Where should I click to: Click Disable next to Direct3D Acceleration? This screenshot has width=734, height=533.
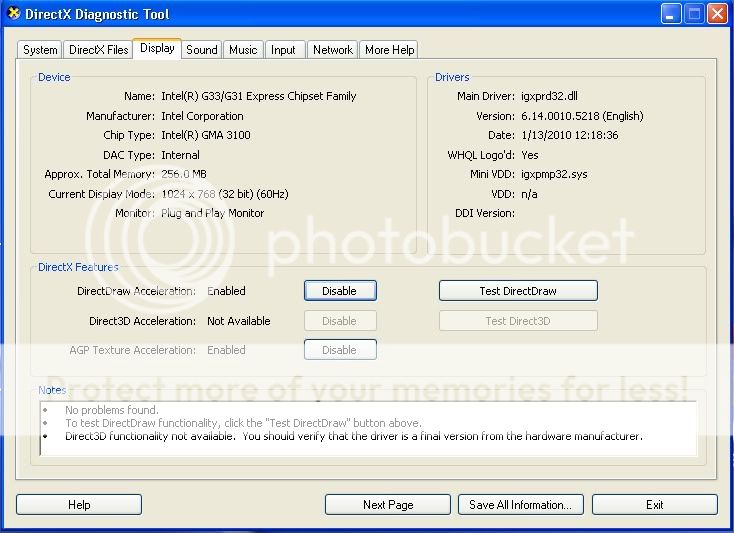click(x=340, y=321)
